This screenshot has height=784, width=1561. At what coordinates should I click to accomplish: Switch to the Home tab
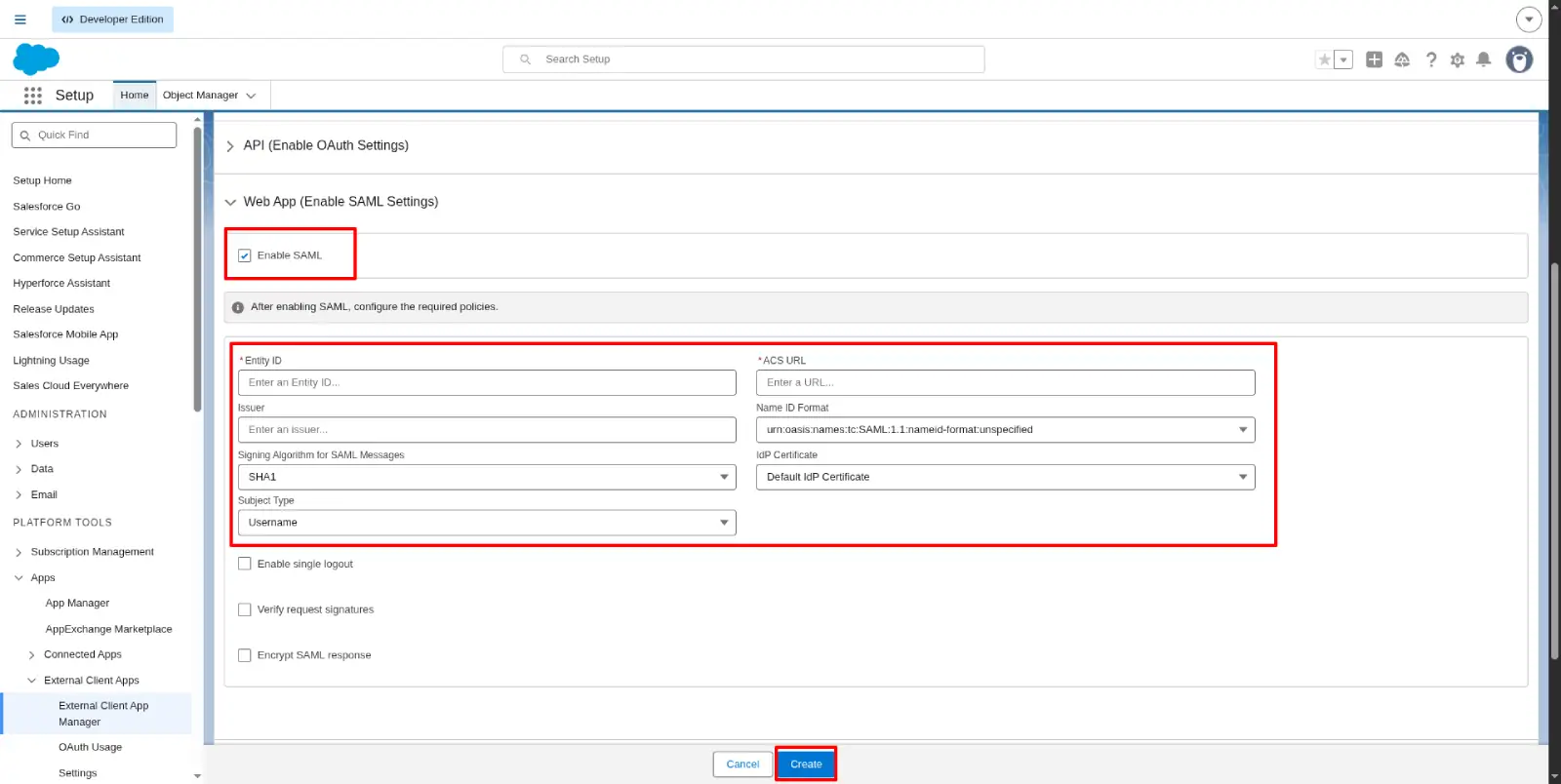point(135,96)
